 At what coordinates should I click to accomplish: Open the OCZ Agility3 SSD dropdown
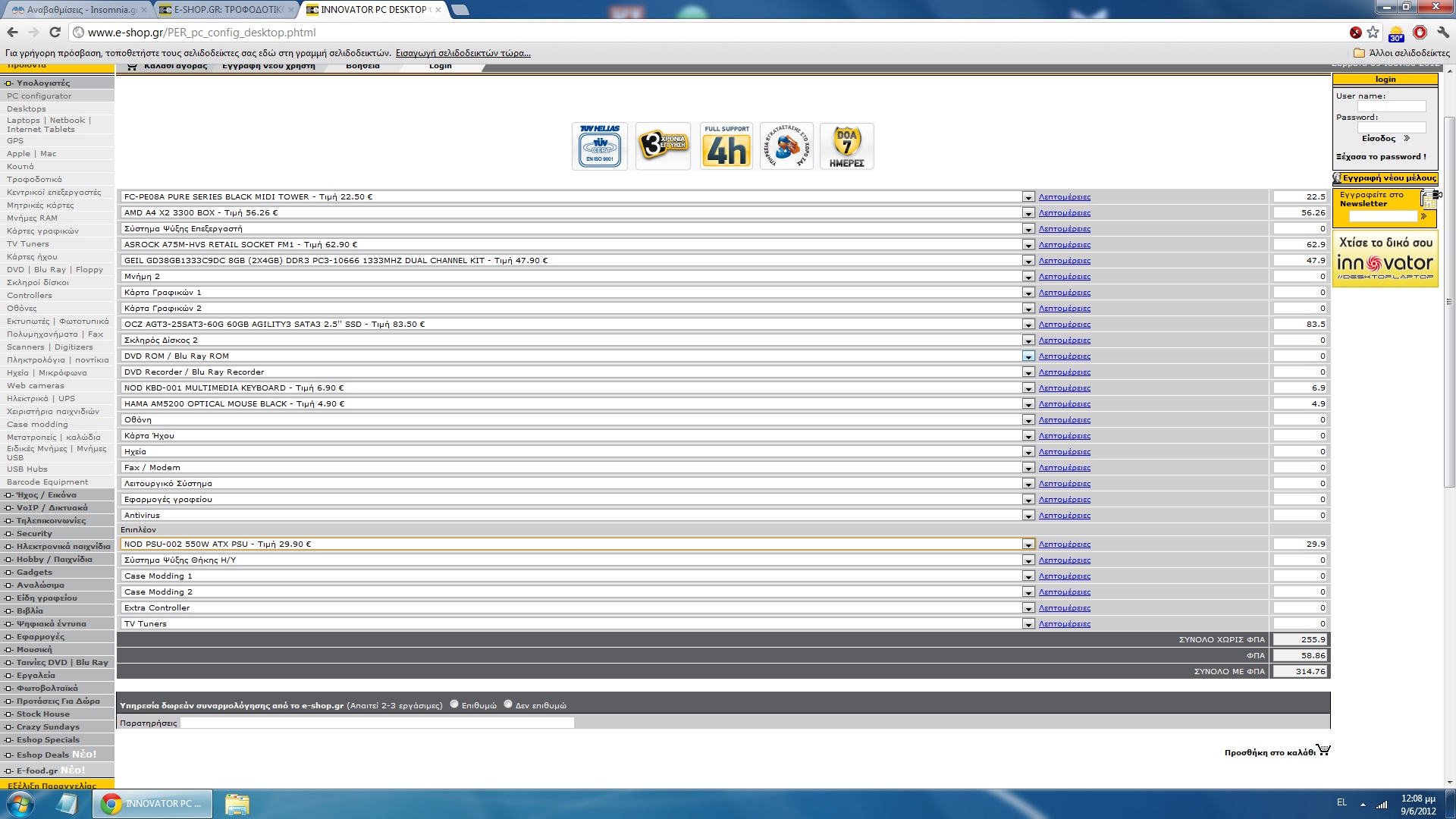[x=577, y=324]
